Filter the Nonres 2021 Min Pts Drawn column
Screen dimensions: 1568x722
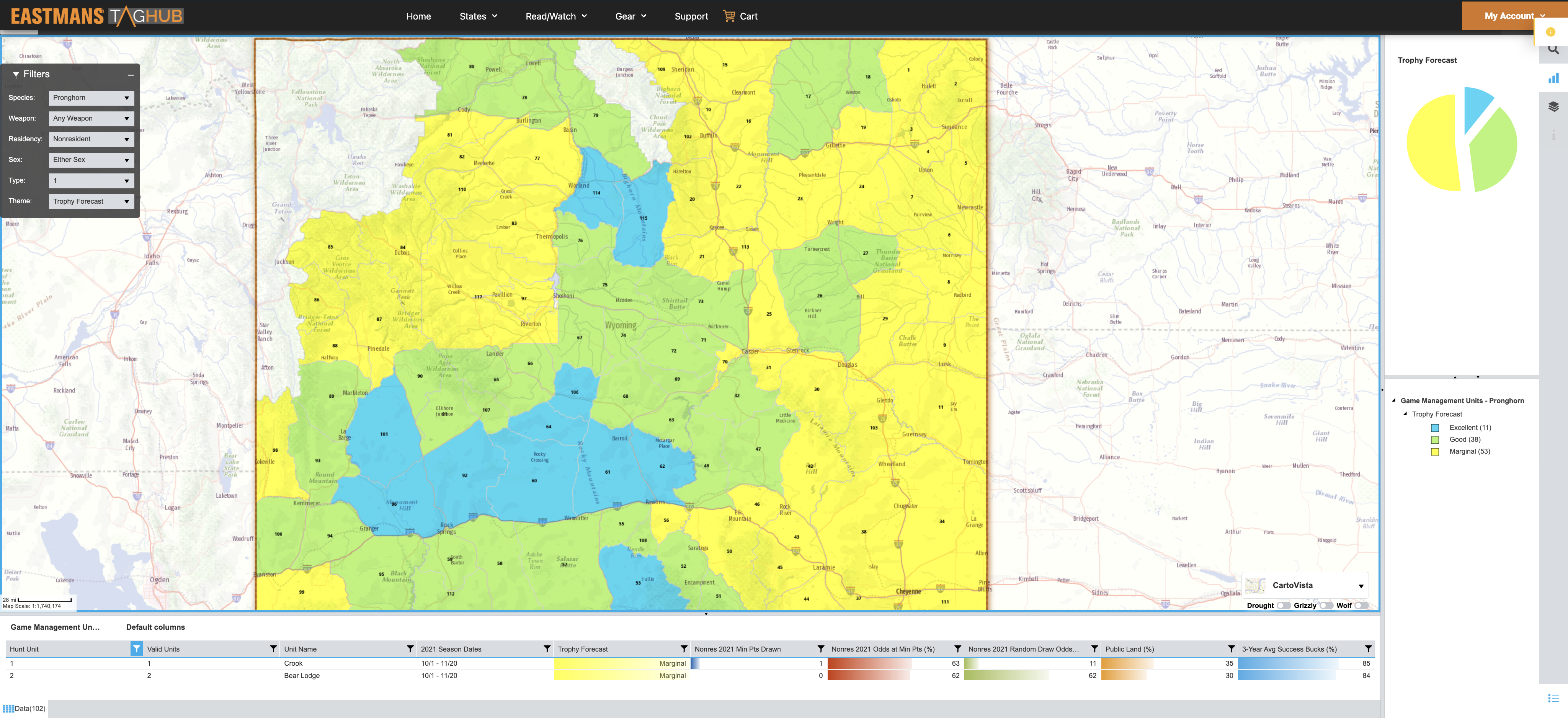tap(821, 649)
